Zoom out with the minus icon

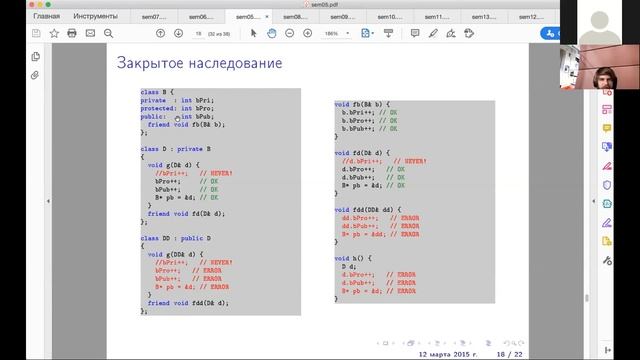click(x=289, y=33)
